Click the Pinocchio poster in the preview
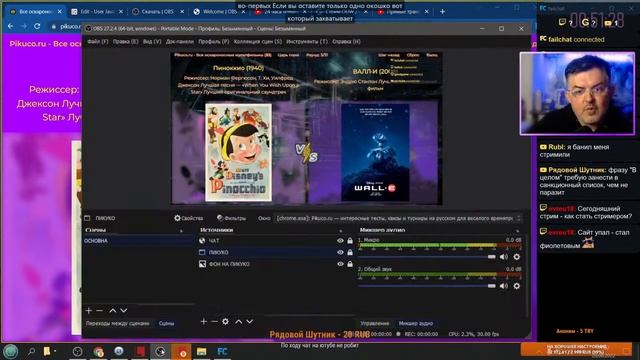Image resolution: width=640 pixels, height=360 pixels. point(238,152)
